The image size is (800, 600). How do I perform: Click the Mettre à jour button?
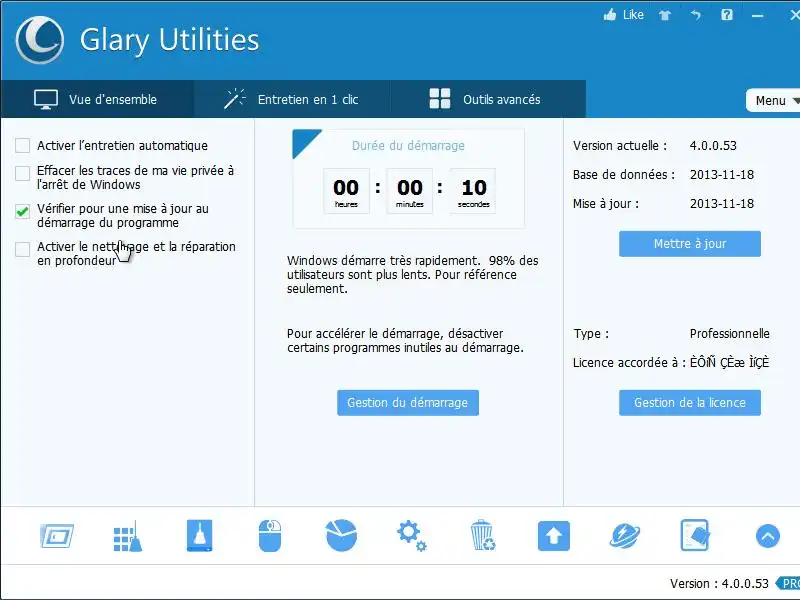point(690,244)
